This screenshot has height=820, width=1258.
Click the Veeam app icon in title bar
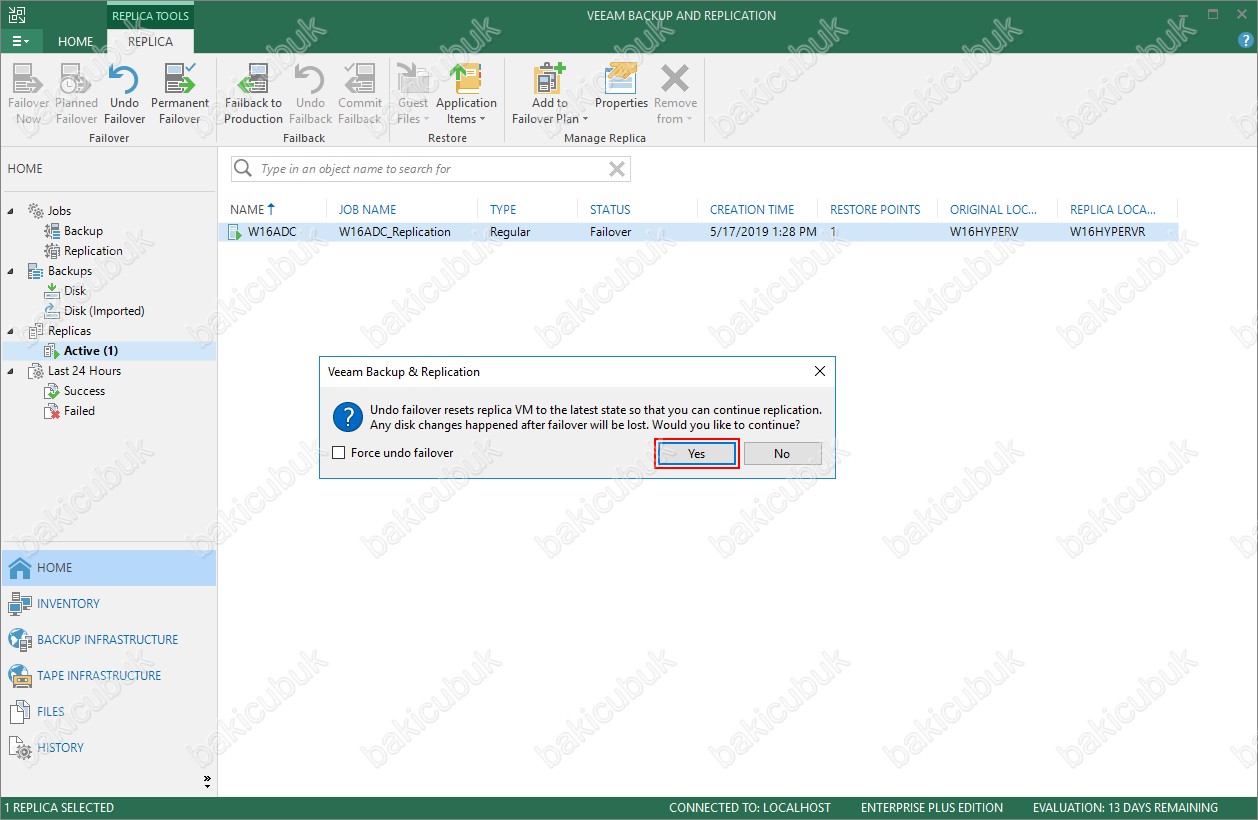[15, 15]
